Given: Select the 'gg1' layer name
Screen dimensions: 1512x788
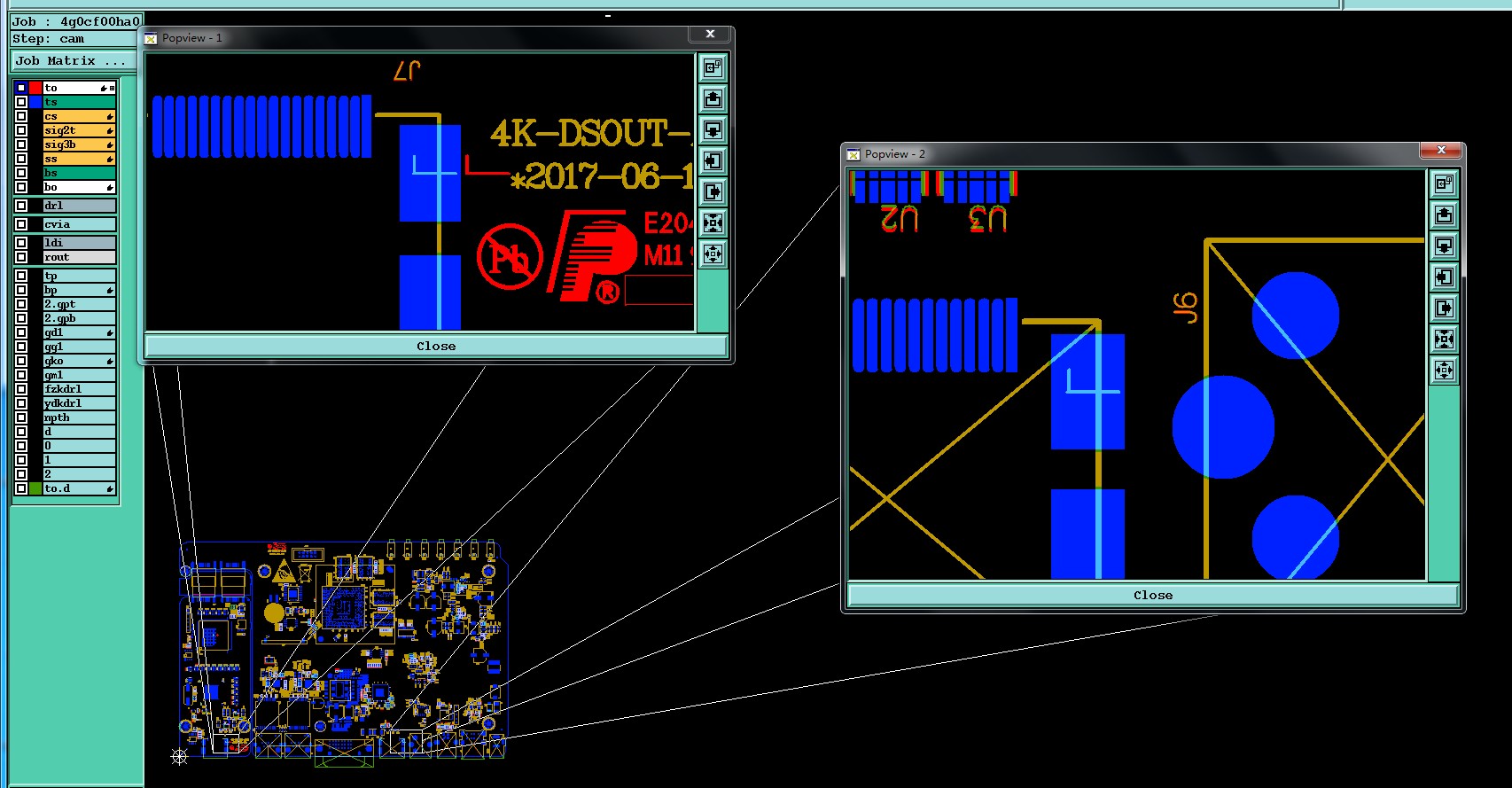Looking at the screenshot, I should (x=80, y=347).
